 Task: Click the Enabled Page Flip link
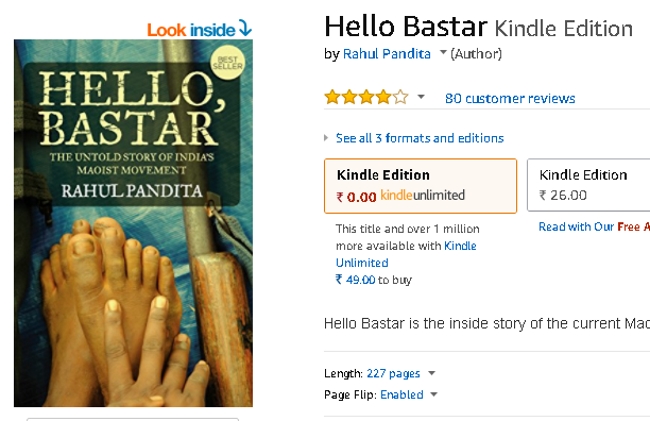point(402,395)
